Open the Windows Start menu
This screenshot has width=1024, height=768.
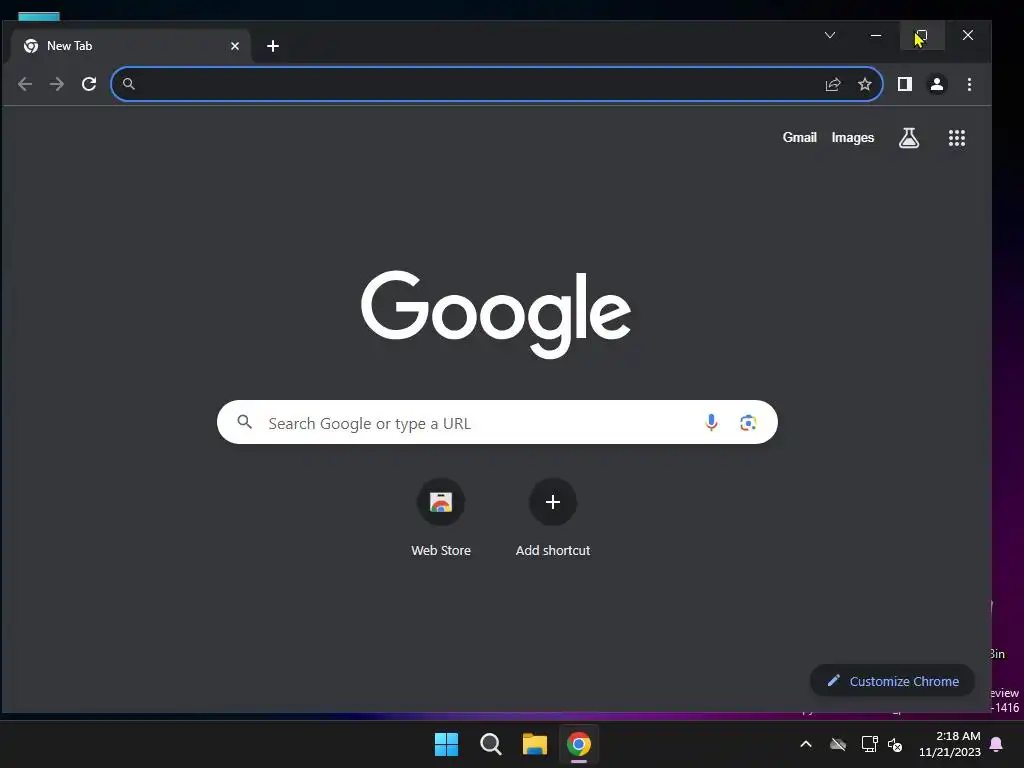pyautogui.click(x=446, y=744)
